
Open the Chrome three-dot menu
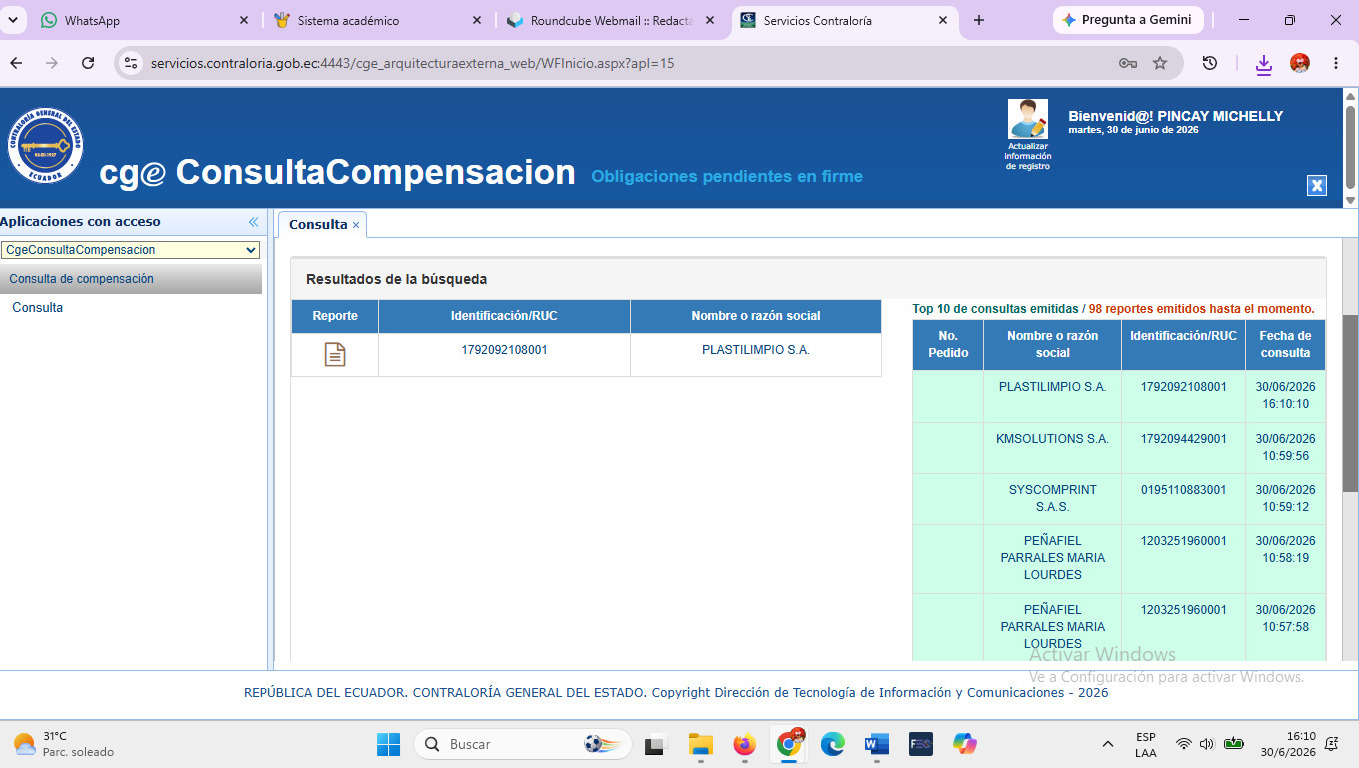click(1336, 63)
